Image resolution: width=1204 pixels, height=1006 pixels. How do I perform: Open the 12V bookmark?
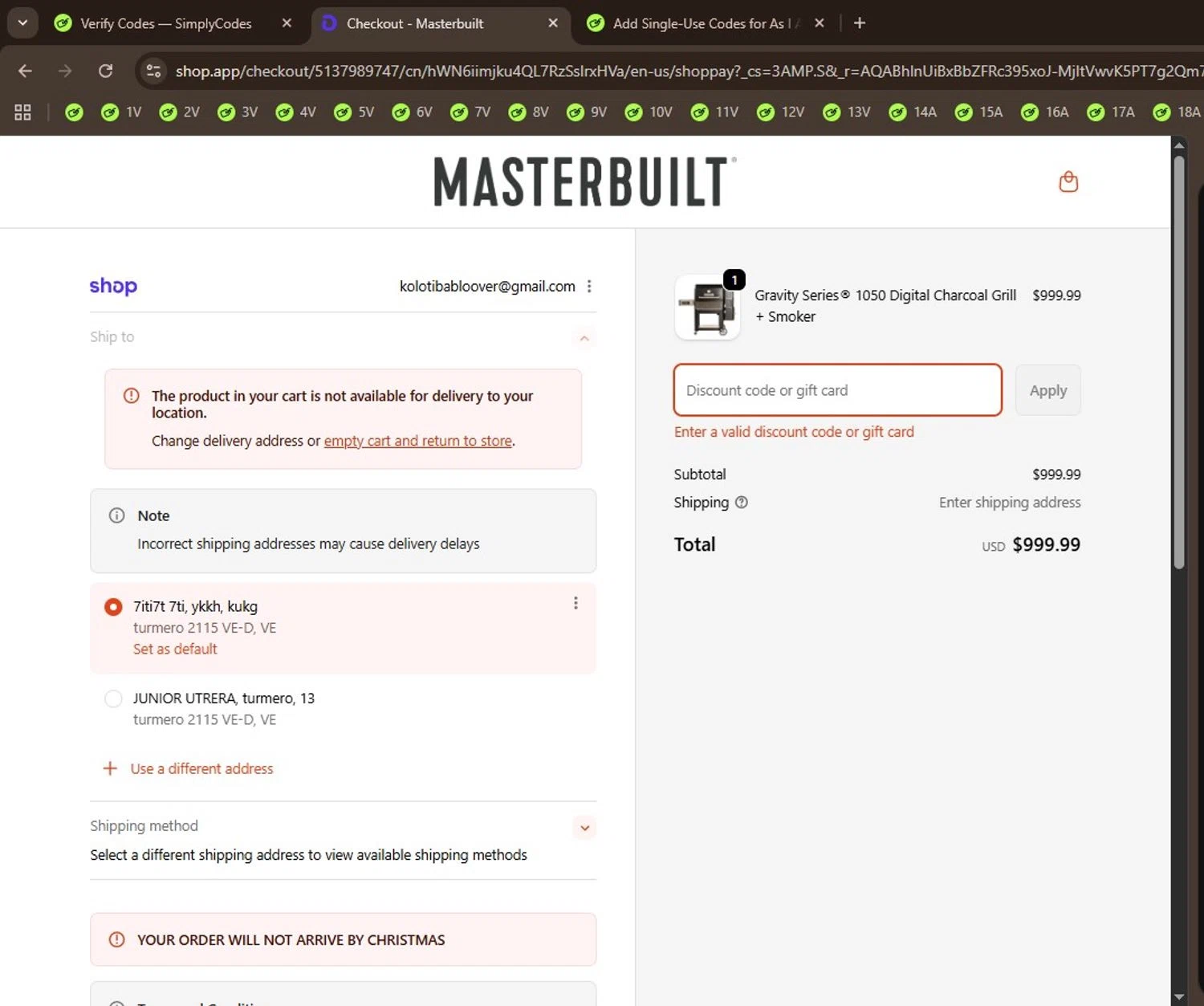point(780,112)
